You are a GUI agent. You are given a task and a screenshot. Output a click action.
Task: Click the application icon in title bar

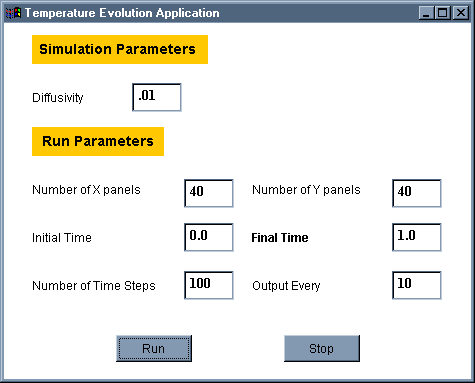click(13, 13)
